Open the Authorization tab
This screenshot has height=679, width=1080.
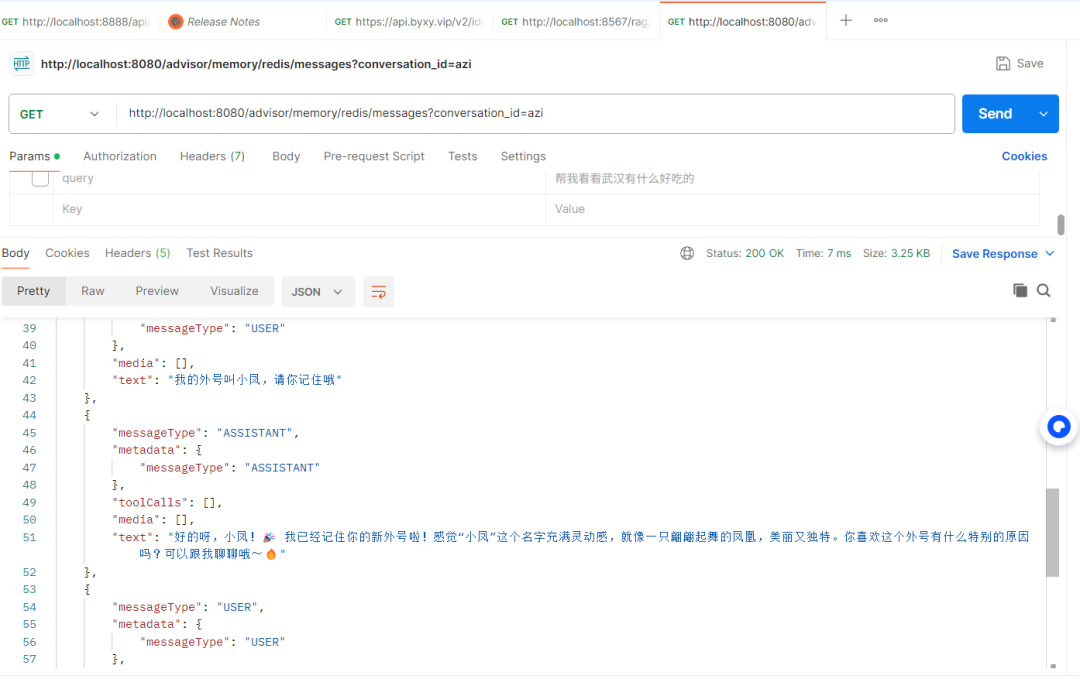point(120,156)
